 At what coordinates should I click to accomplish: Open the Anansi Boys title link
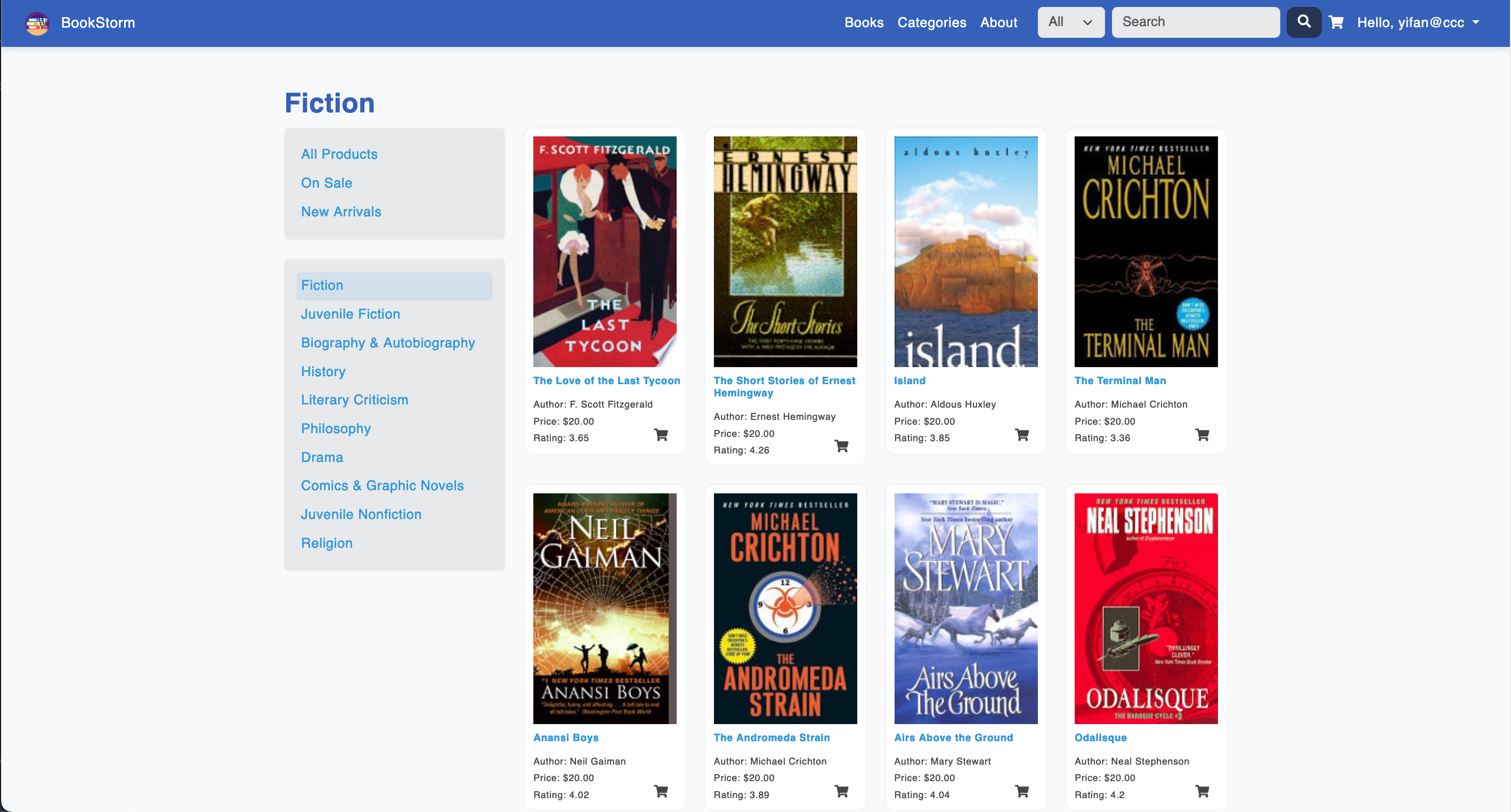pyautogui.click(x=565, y=737)
